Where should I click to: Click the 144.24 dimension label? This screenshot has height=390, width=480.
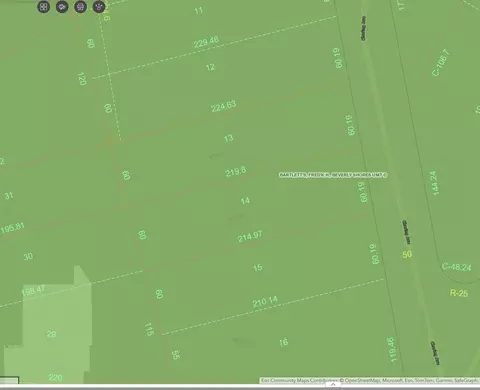point(434,183)
